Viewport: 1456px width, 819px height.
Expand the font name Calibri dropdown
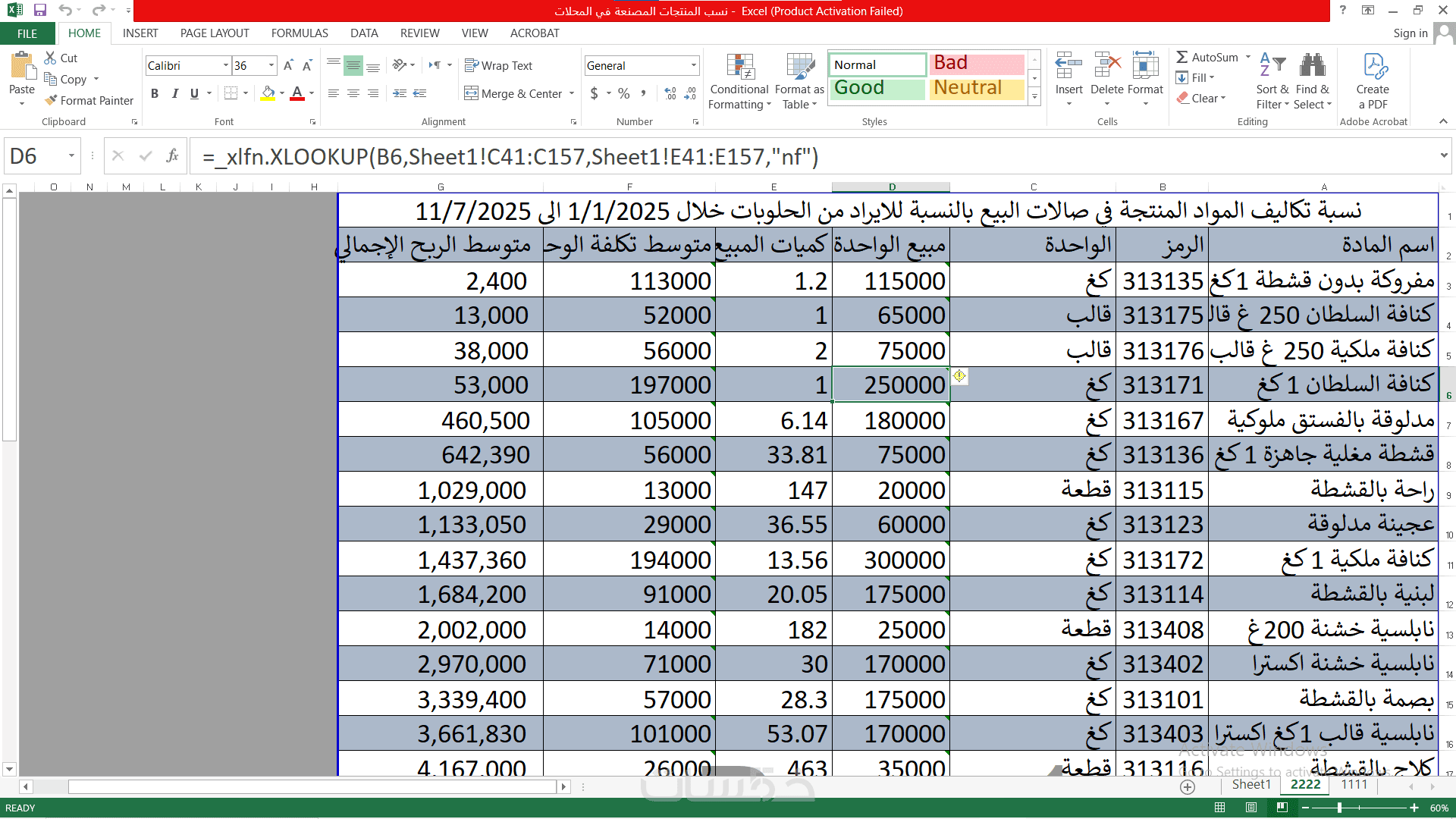pos(226,66)
